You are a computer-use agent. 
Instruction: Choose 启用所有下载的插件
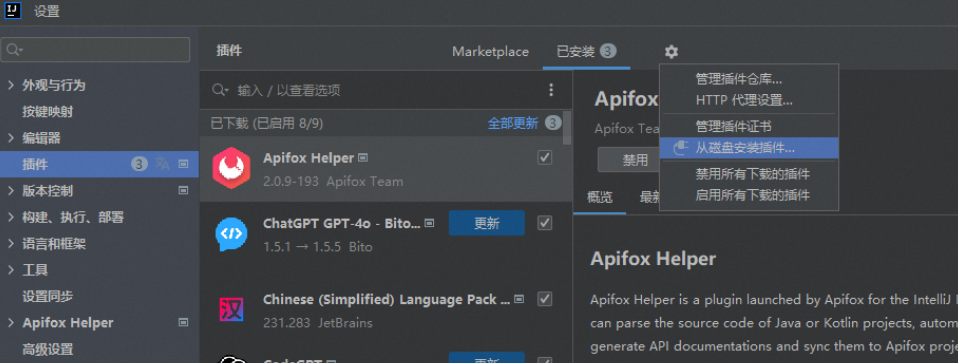coord(749,196)
